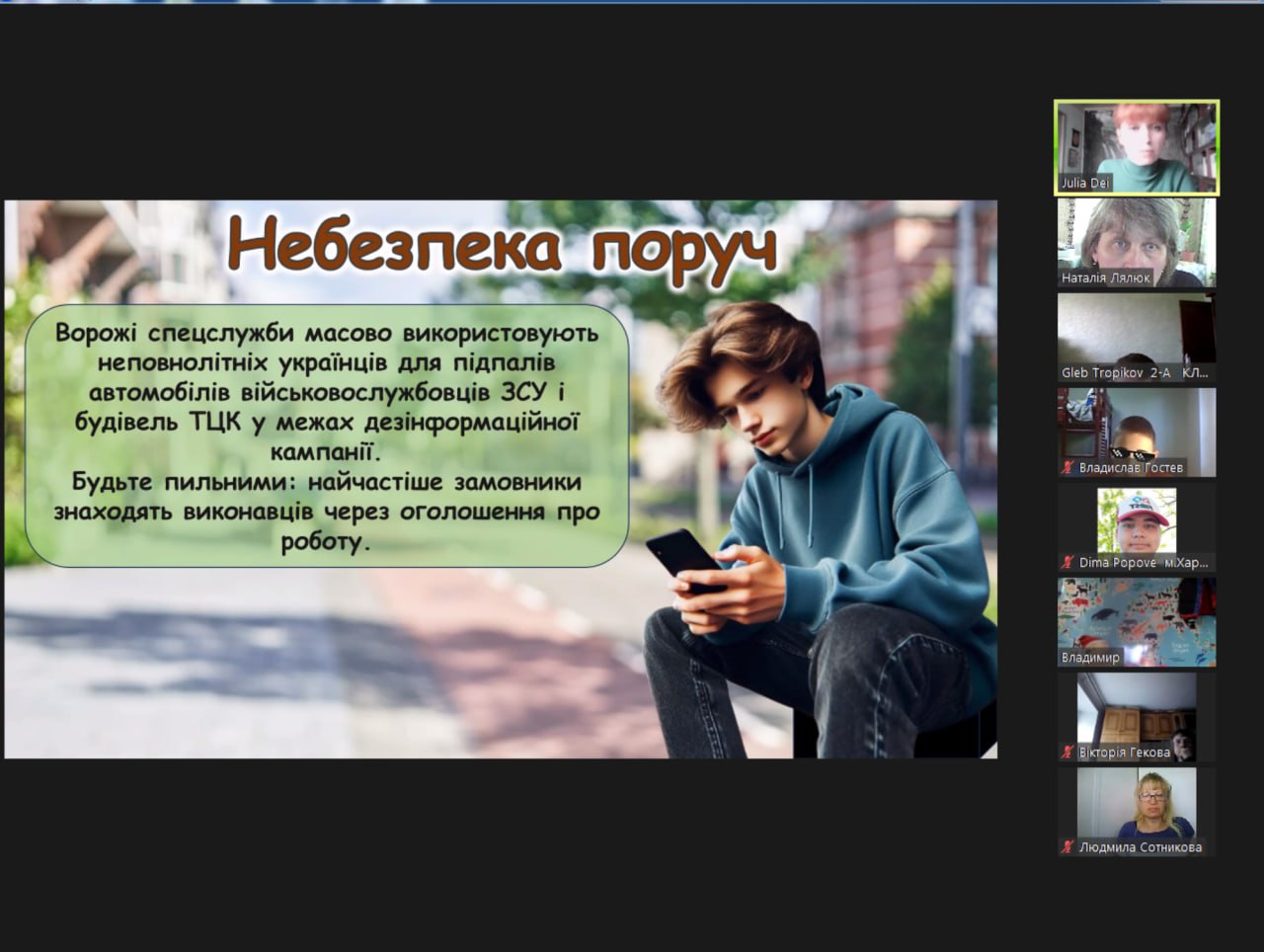Image resolution: width=1264 pixels, height=952 pixels.
Task: Click the "Владимир" name label
Action: tap(1090, 658)
